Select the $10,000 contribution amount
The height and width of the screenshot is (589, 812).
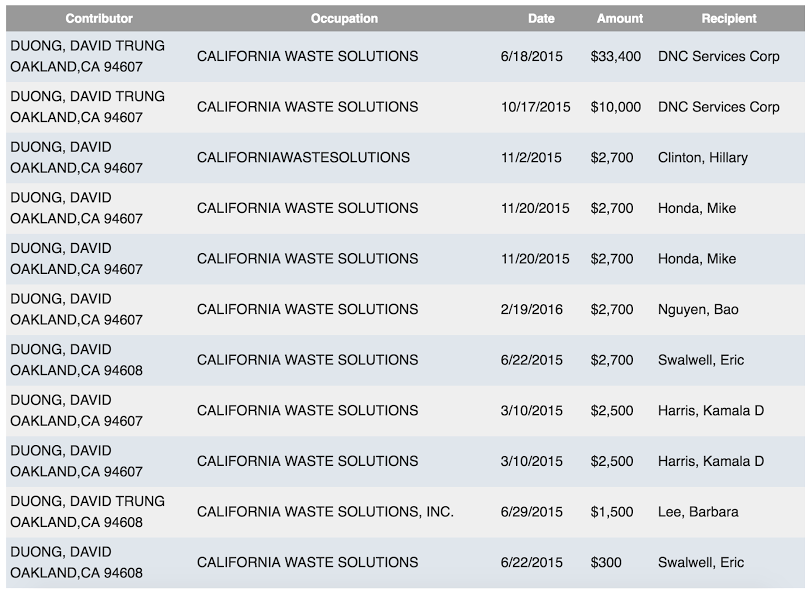[616, 107]
